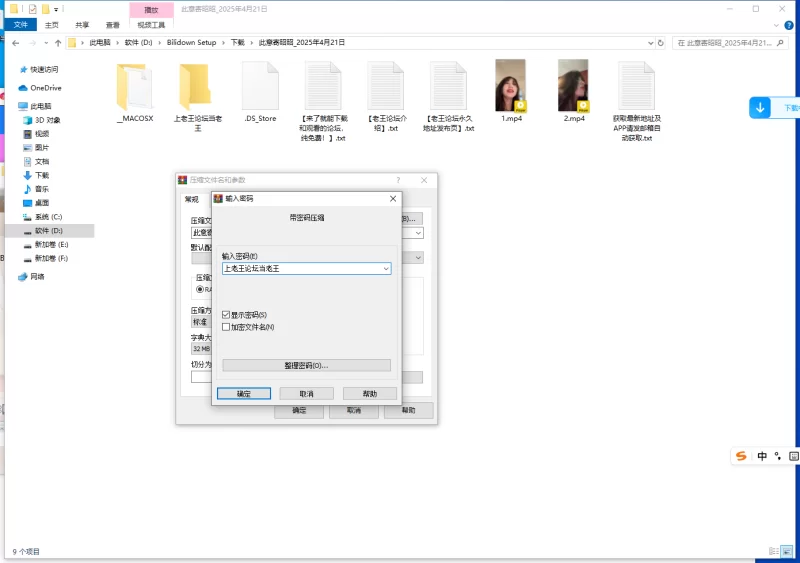Expand archive name dropdown in background dialog
The width and height of the screenshot is (800, 563).
coord(418,233)
